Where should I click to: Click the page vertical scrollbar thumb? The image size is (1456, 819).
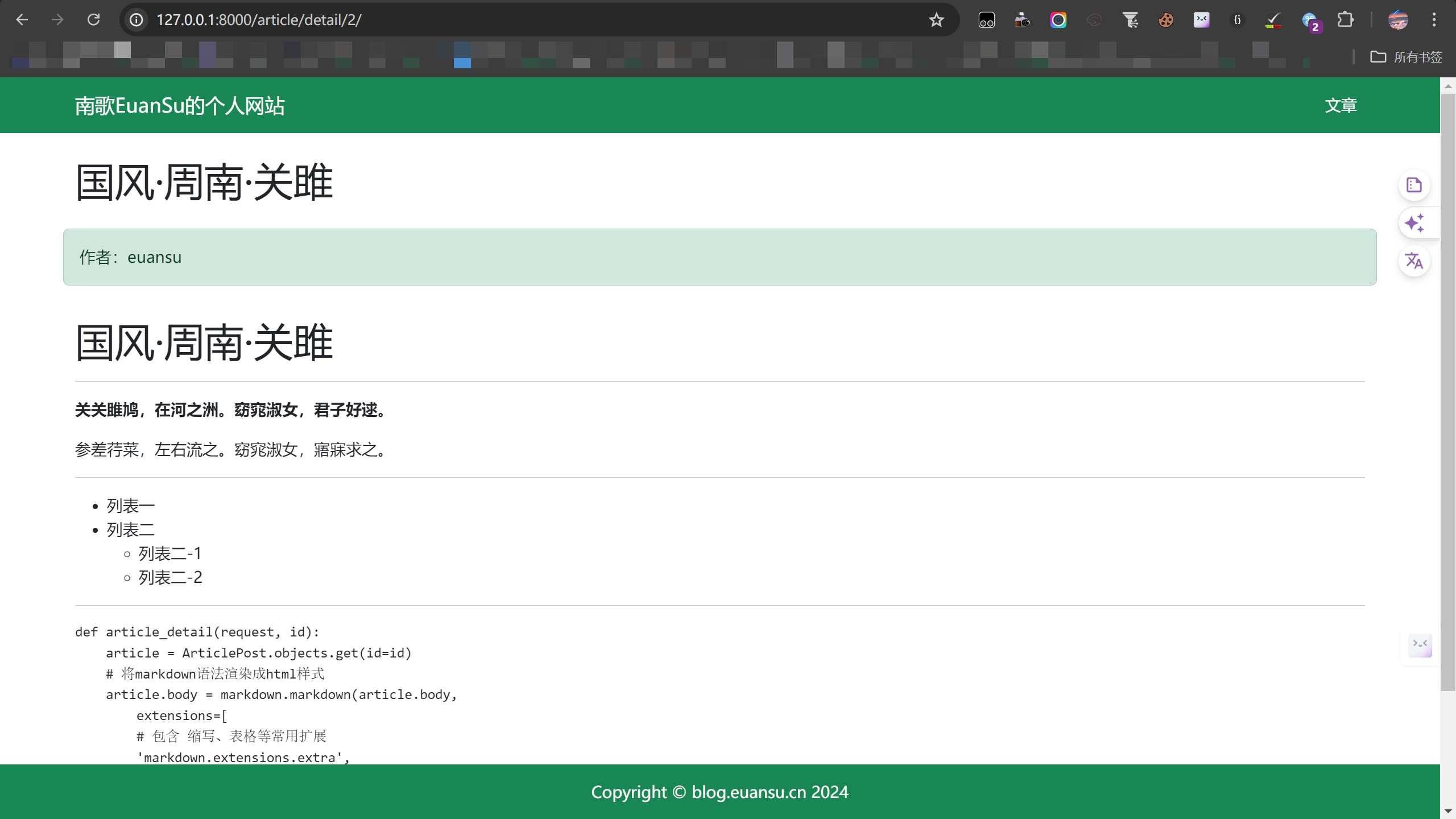click(1447, 392)
